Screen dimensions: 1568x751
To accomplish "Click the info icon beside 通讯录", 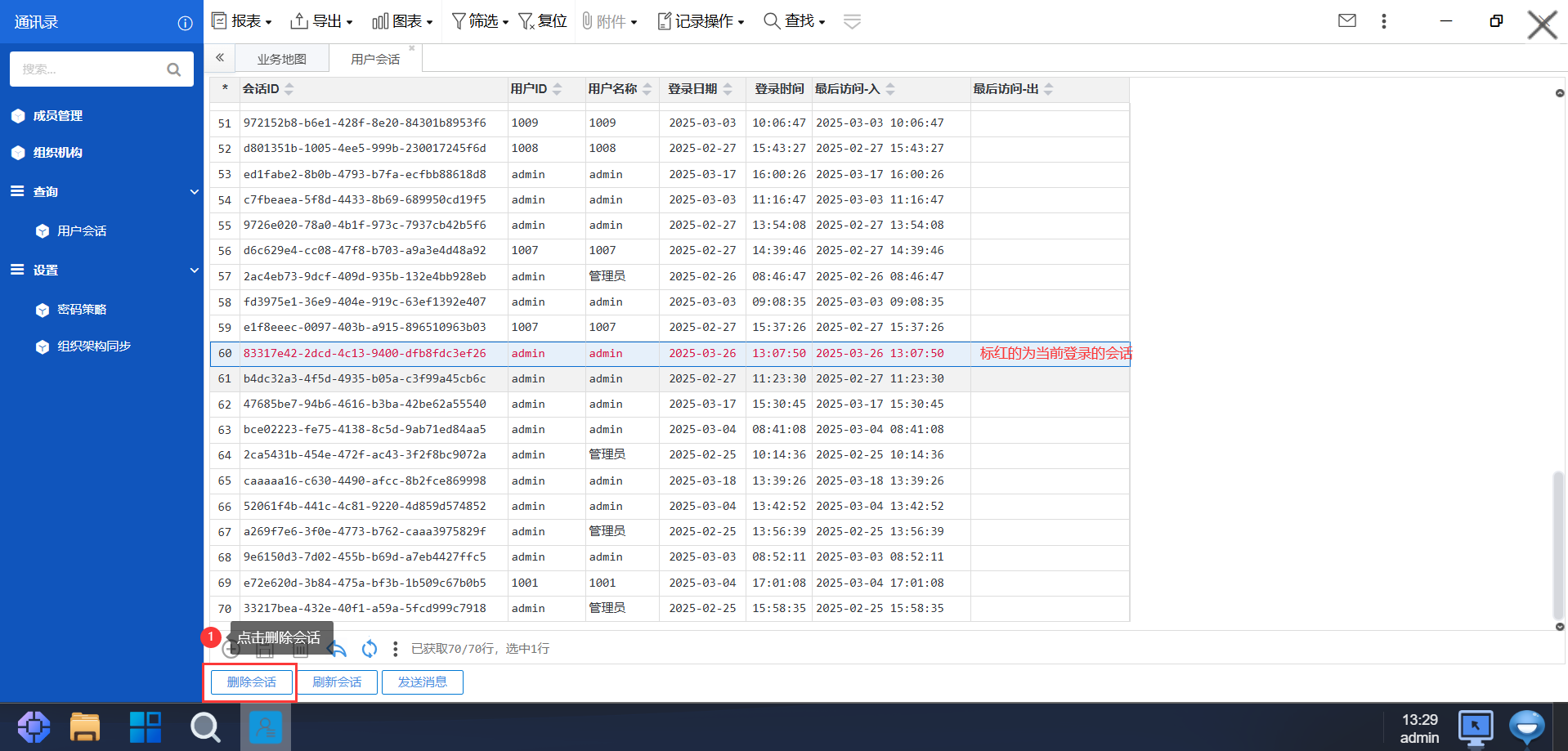I will pos(186,23).
